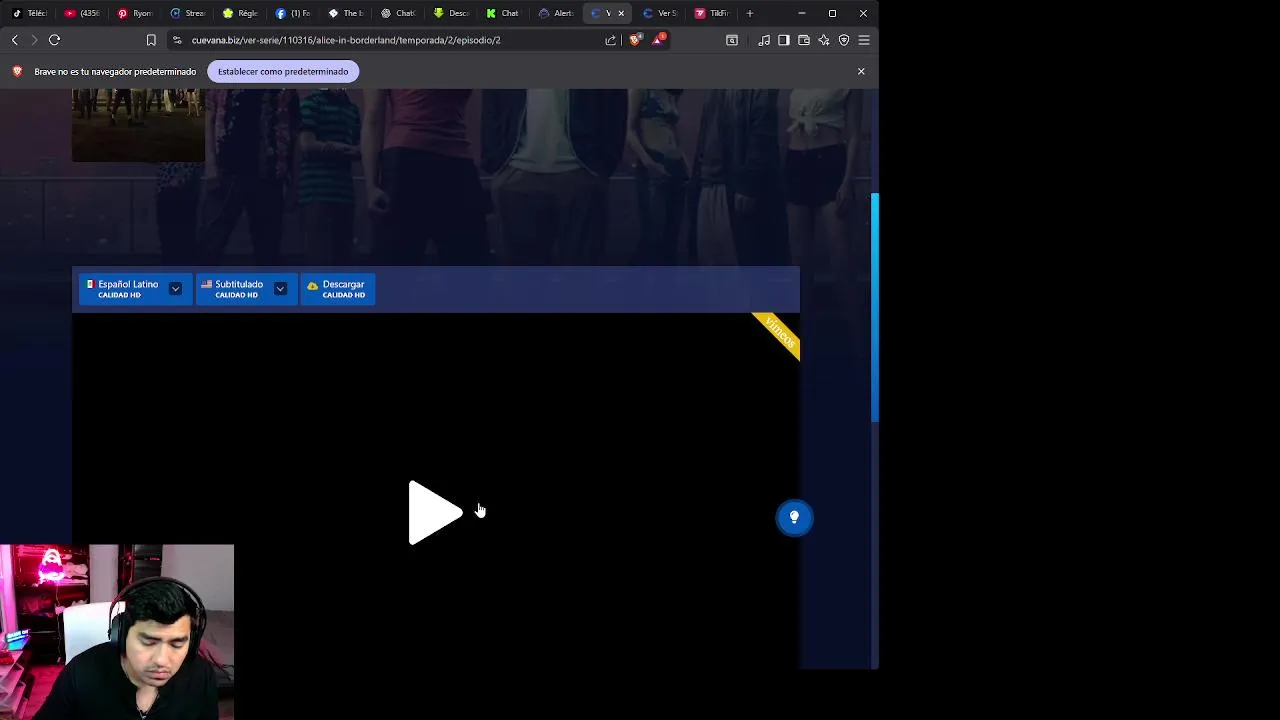The height and width of the screenshot is (720, 1280).
Task: Click the picture-in-picture toolbar icon
Action: (x=732, y=40)
